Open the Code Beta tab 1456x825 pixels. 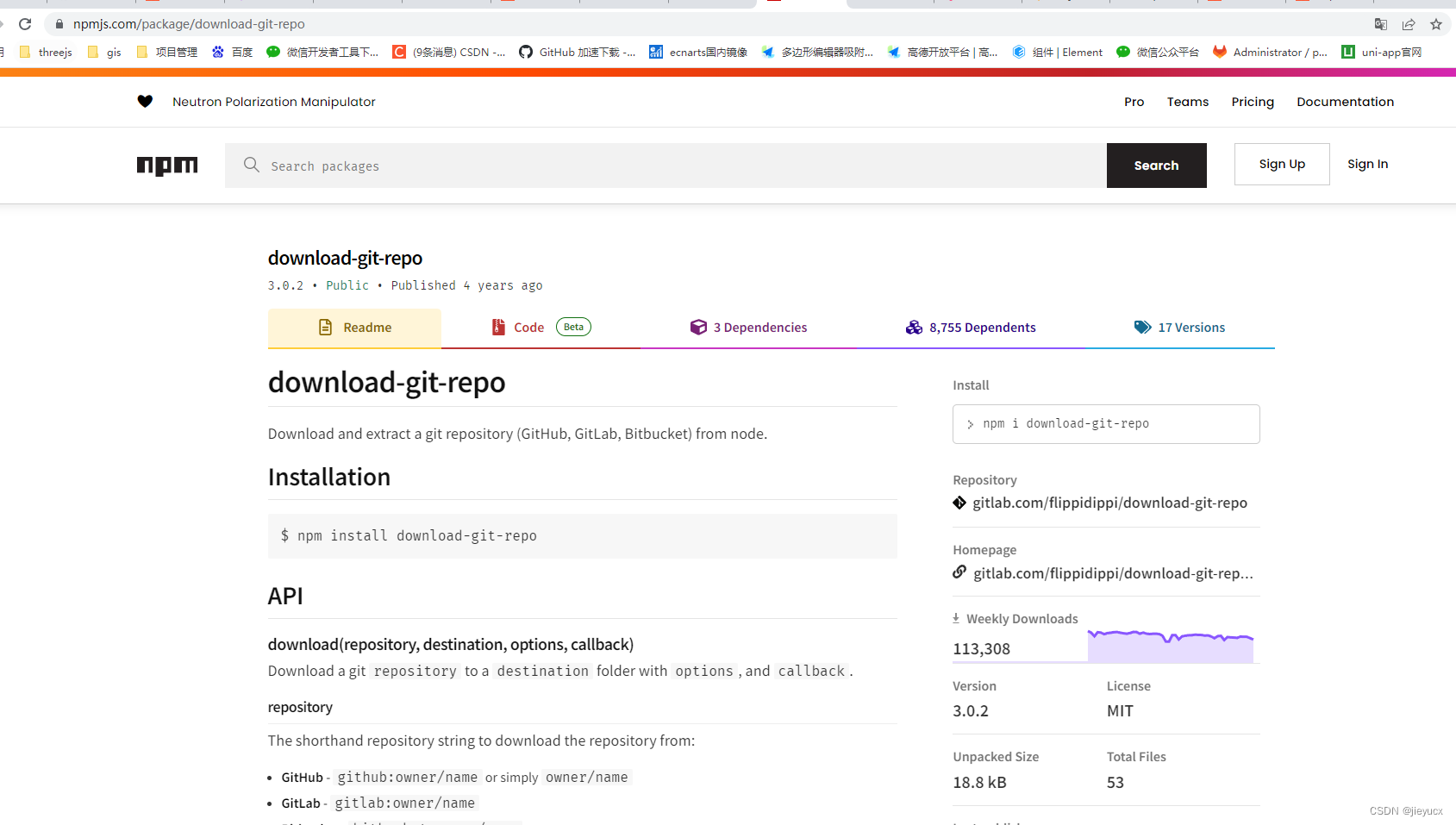(541, 328)
